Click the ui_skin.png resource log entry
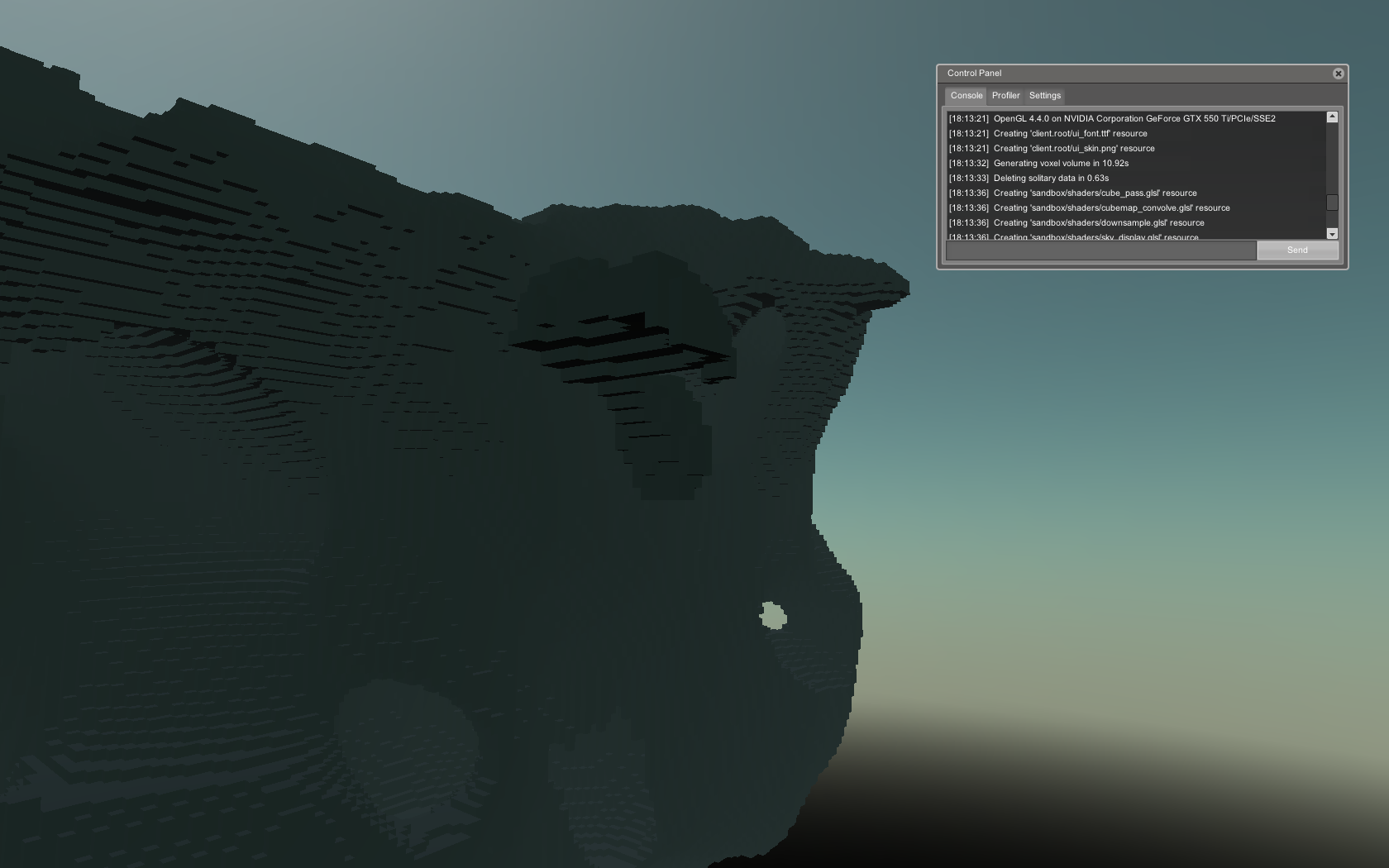Screen dimensions: 1389x868 pyautogui.click(x=1073, y=149)
